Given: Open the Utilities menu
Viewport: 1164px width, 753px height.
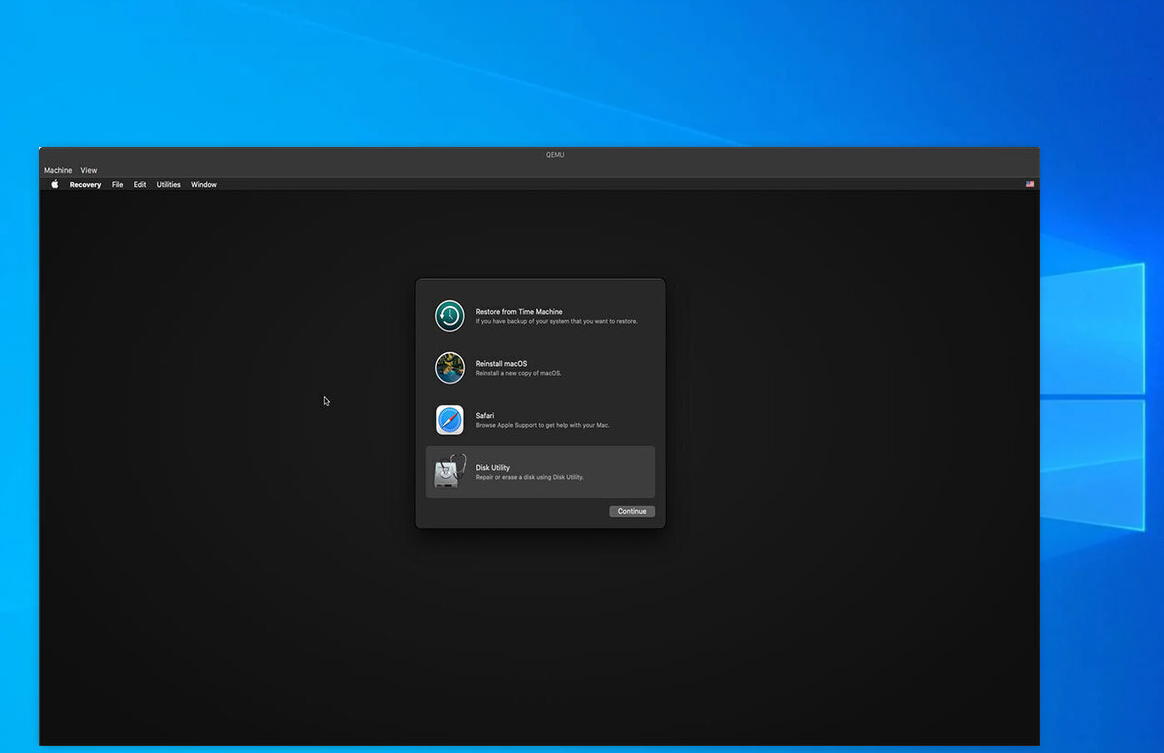Looking at the screenshot, I should coord(169,185).
